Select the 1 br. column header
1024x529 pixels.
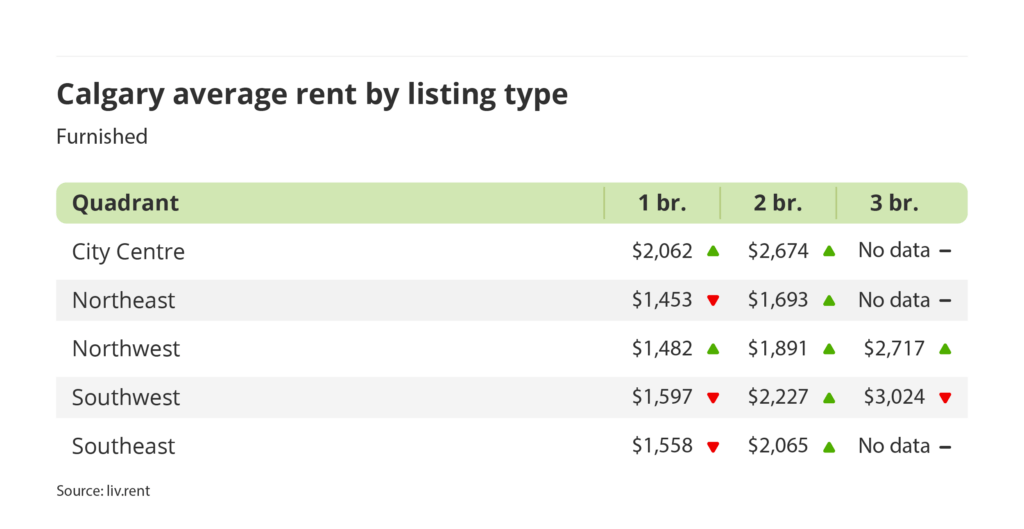[662, 203]
